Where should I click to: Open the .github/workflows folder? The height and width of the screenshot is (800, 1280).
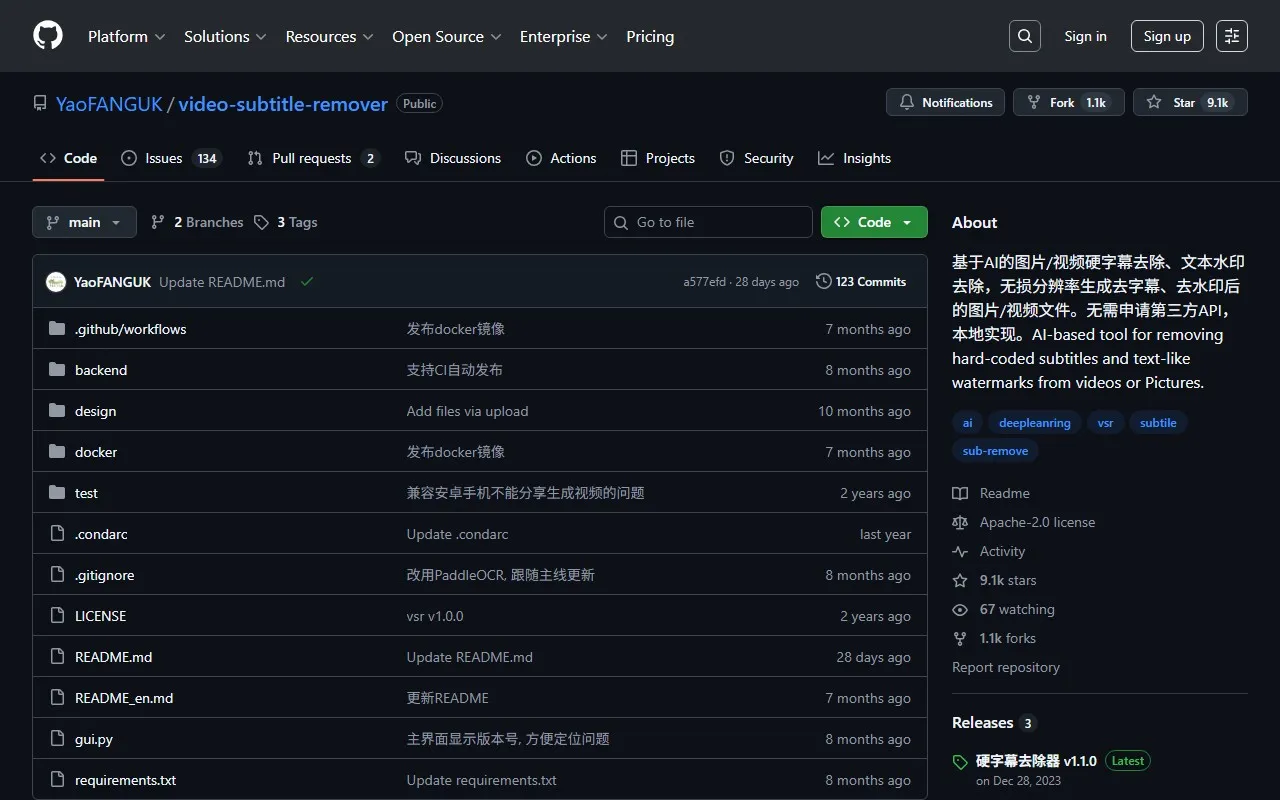tap(130, 329)
